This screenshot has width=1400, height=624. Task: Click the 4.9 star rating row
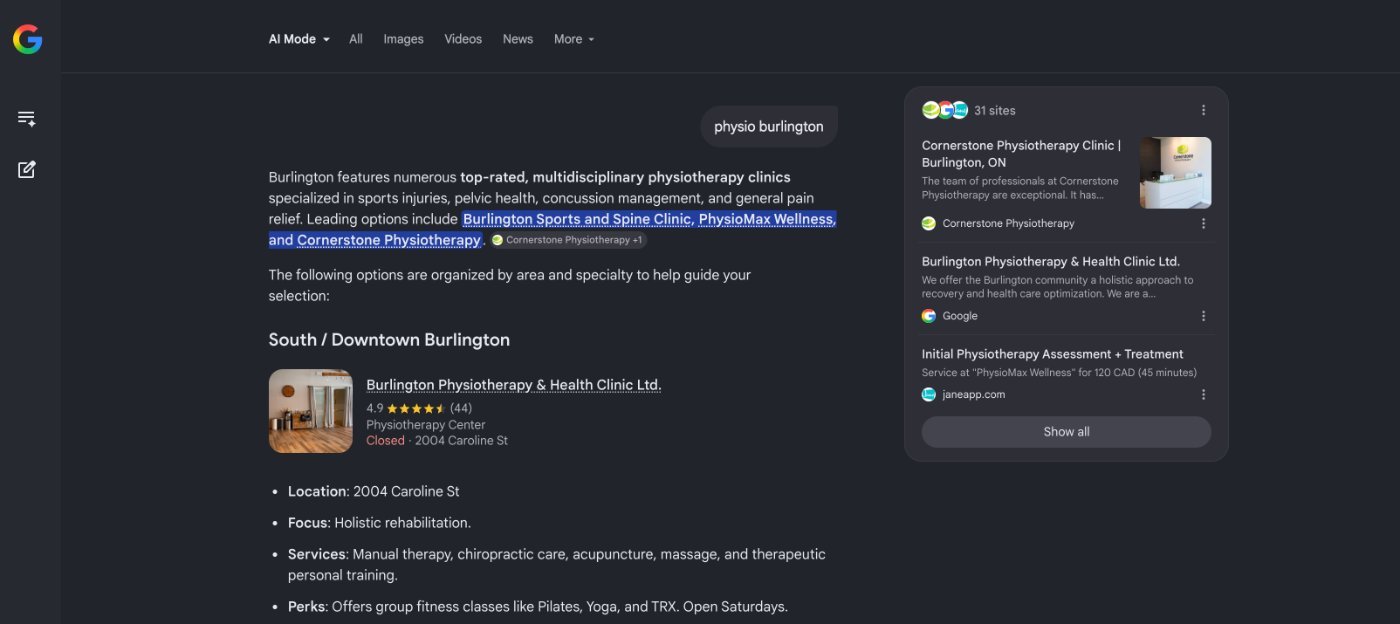pos(419,408)
